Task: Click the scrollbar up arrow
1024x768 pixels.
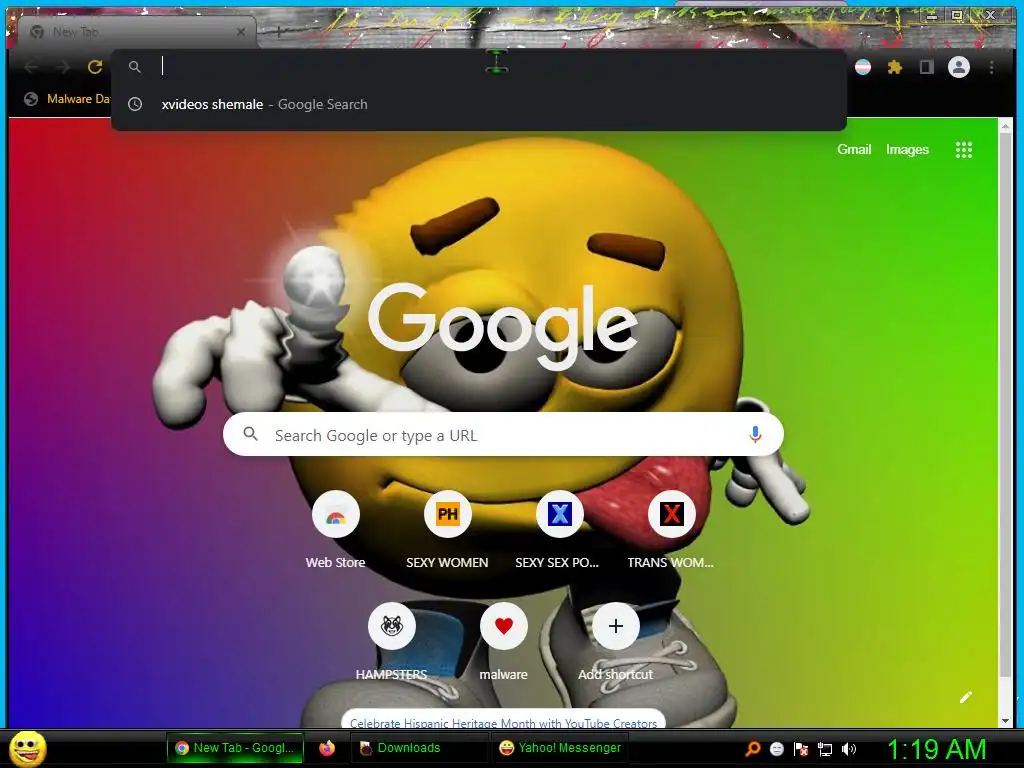Action: click(x=1006, y=126)
